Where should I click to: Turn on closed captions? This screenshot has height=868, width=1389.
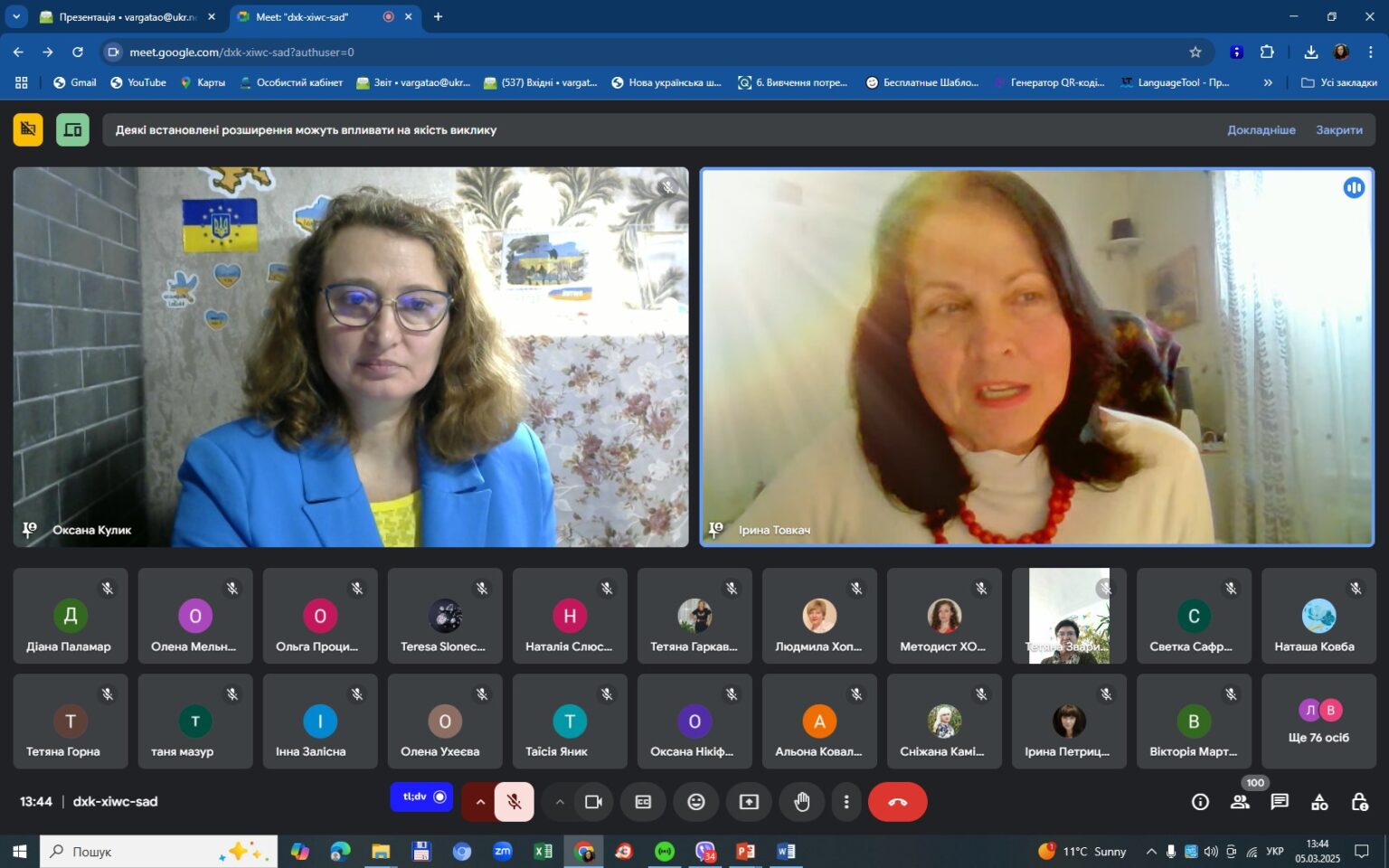click(x=643, y=802)
